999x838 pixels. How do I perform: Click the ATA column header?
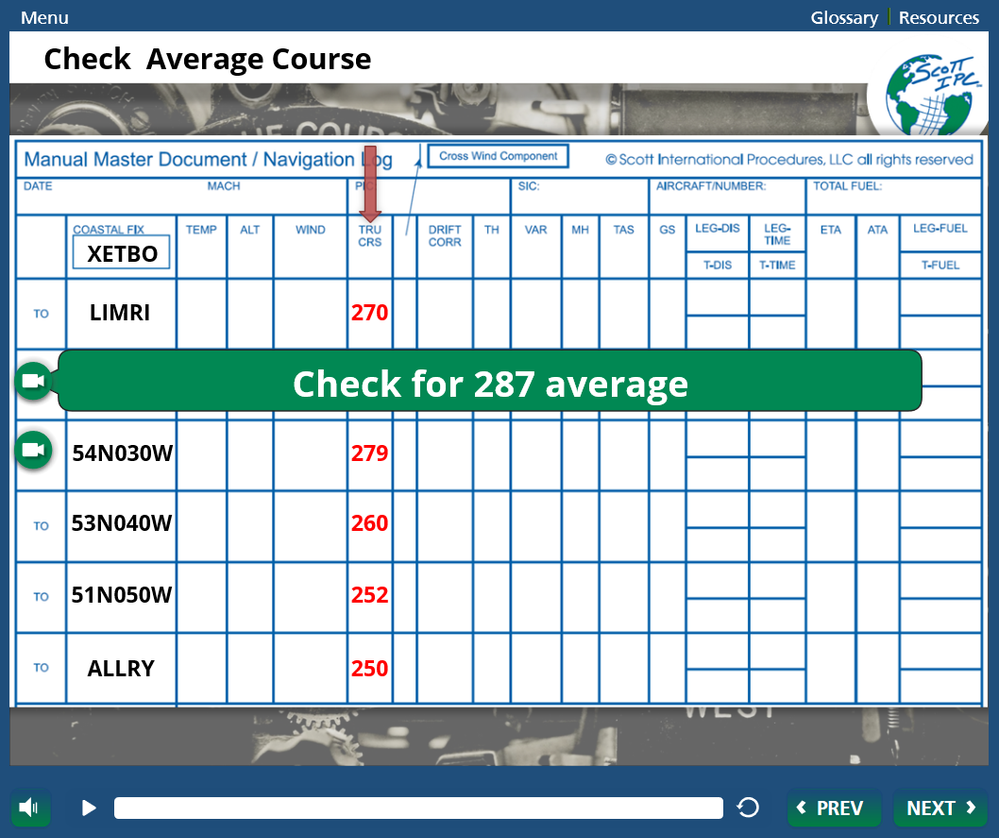(x=877, y=230)
